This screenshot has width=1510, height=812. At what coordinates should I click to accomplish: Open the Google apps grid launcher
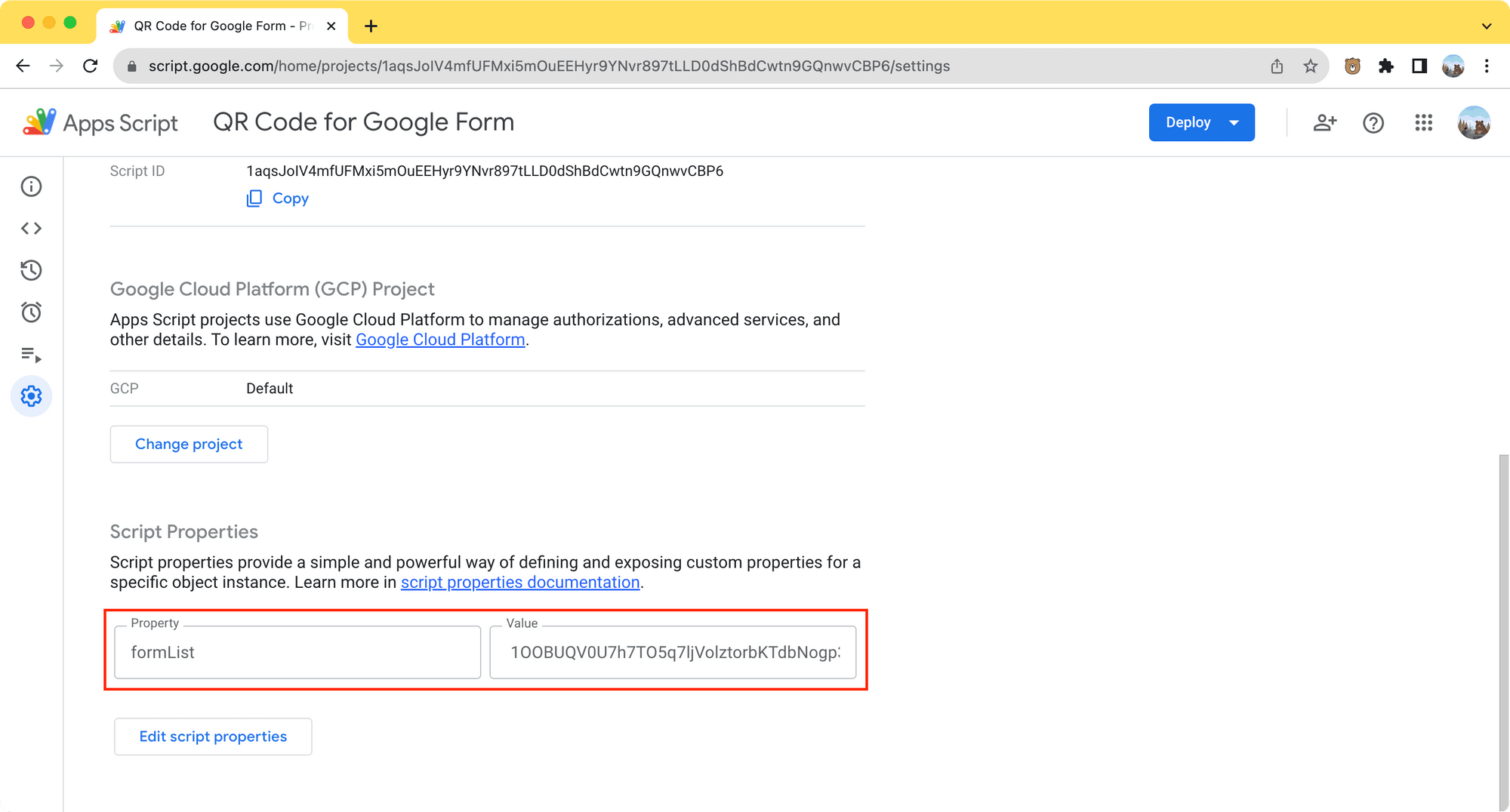(1424, 122)
